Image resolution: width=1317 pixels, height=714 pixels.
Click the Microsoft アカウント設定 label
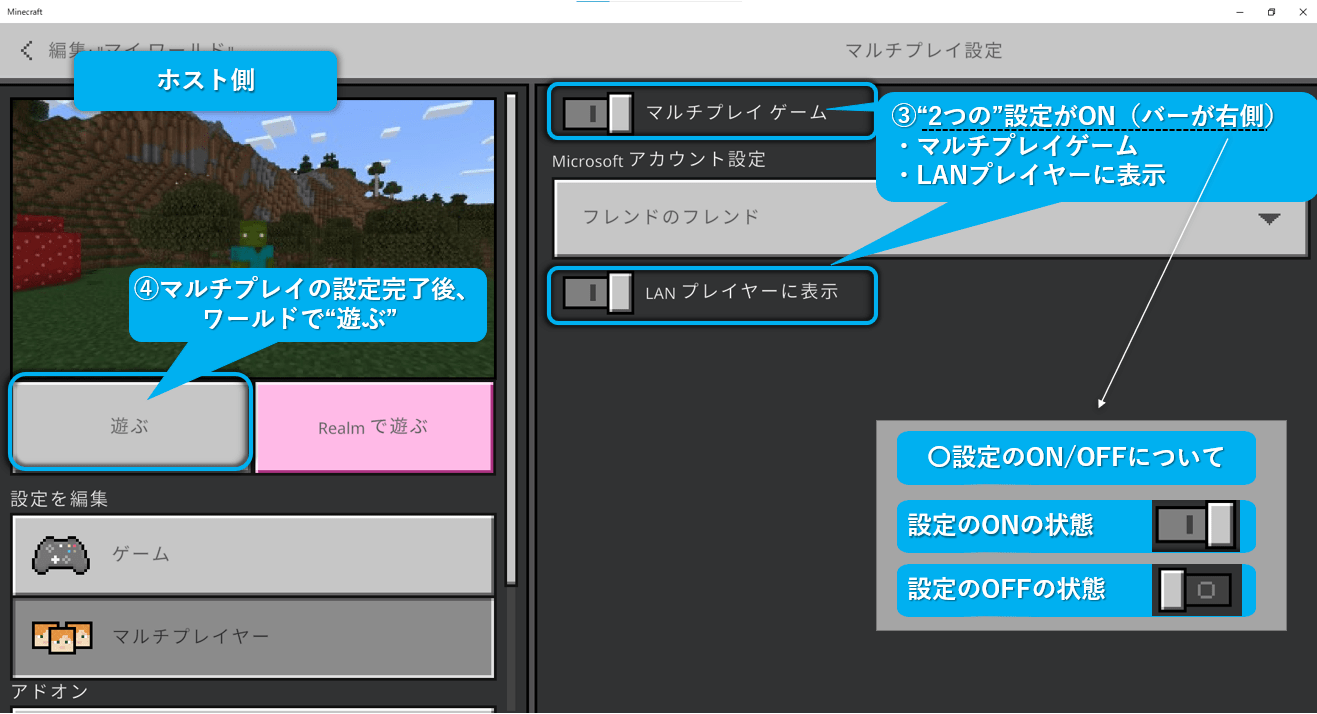point(659,160)
